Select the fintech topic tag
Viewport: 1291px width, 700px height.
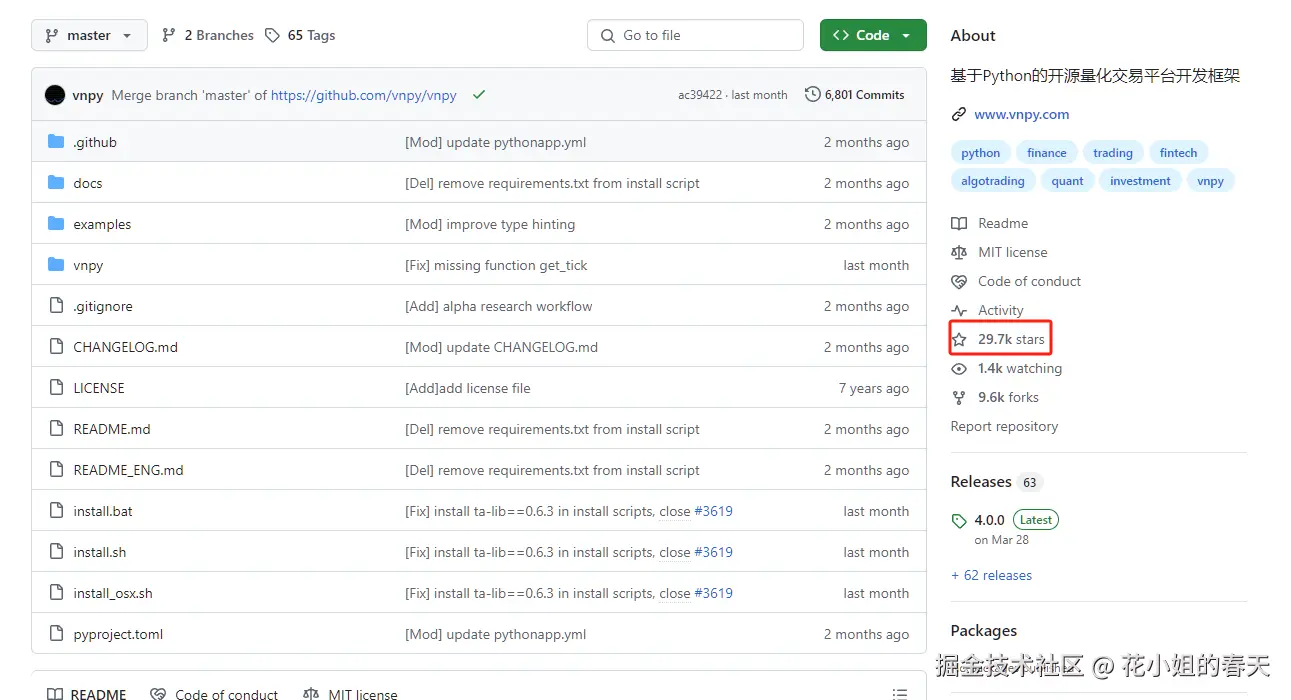(1179, 153)
